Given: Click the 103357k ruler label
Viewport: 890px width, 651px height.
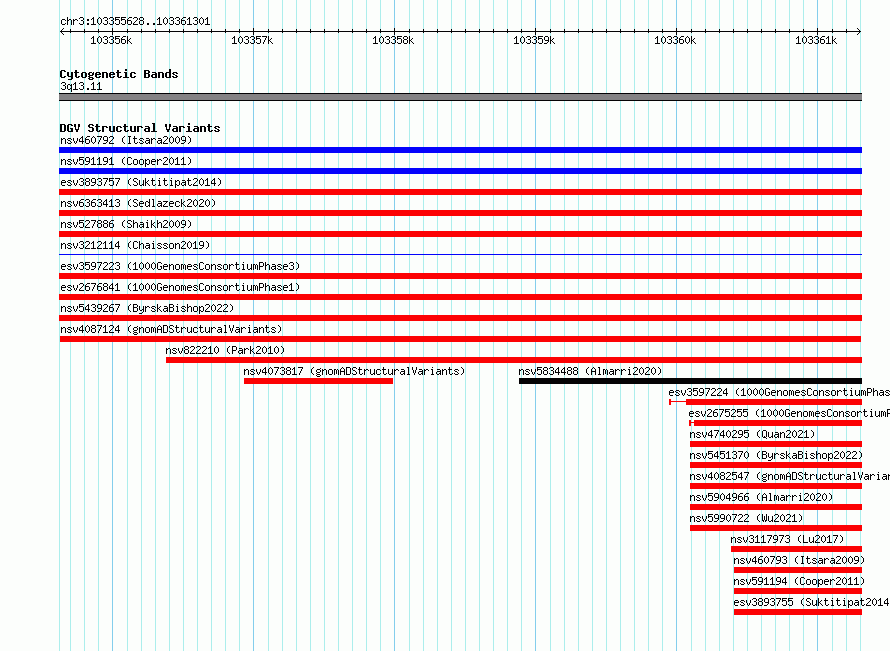Looking at the screenshot, I should point(252,40).
